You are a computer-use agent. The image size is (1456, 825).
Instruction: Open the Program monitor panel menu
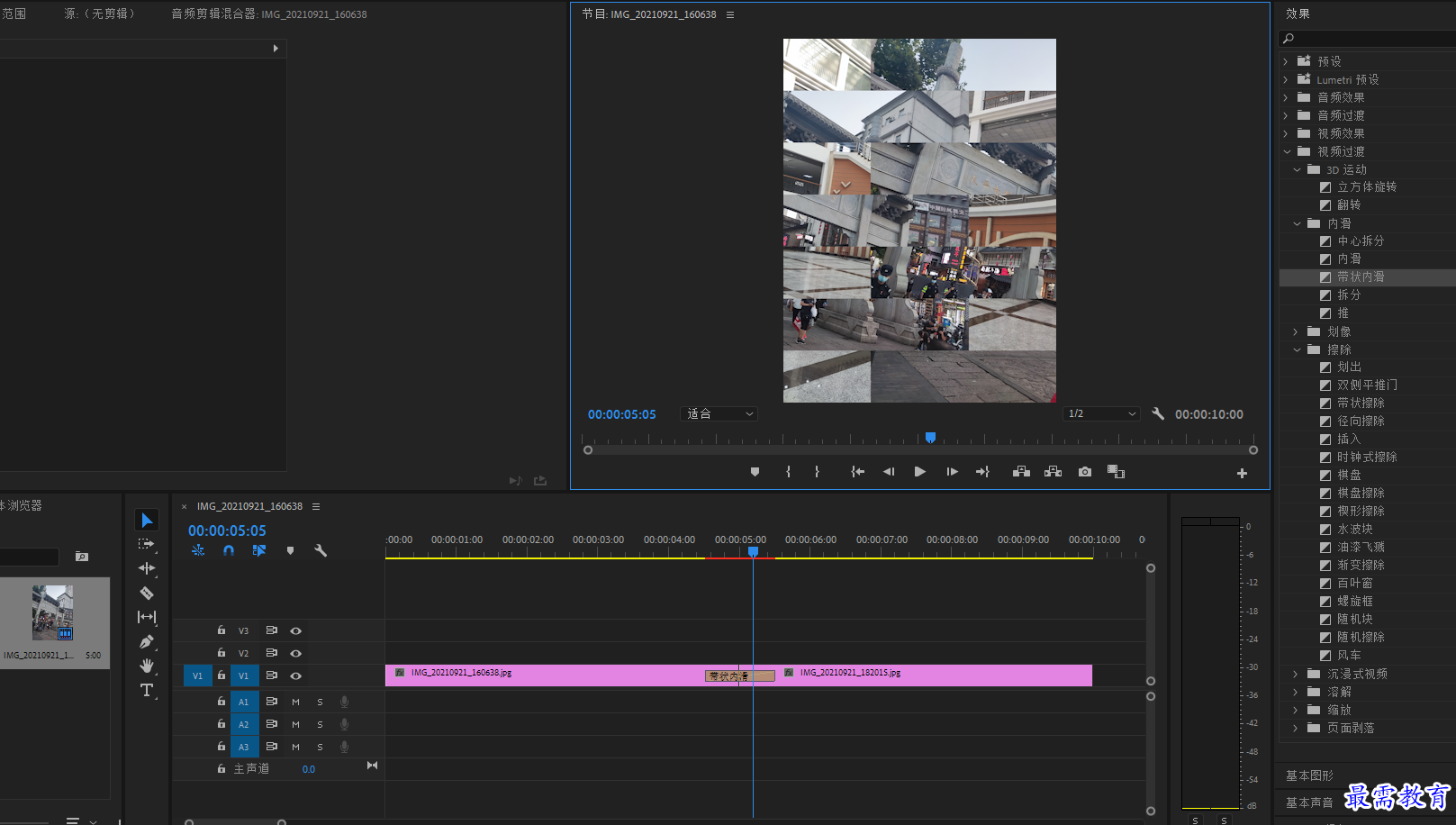coord(730,14)
